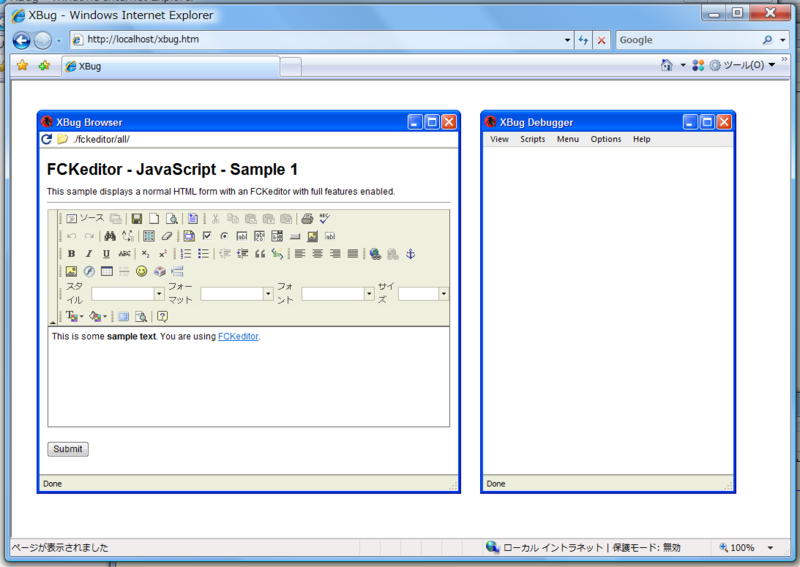Viewport: 800px width, 567px height.
Task: Click the Select All icon
Action: tap(149, 236)
